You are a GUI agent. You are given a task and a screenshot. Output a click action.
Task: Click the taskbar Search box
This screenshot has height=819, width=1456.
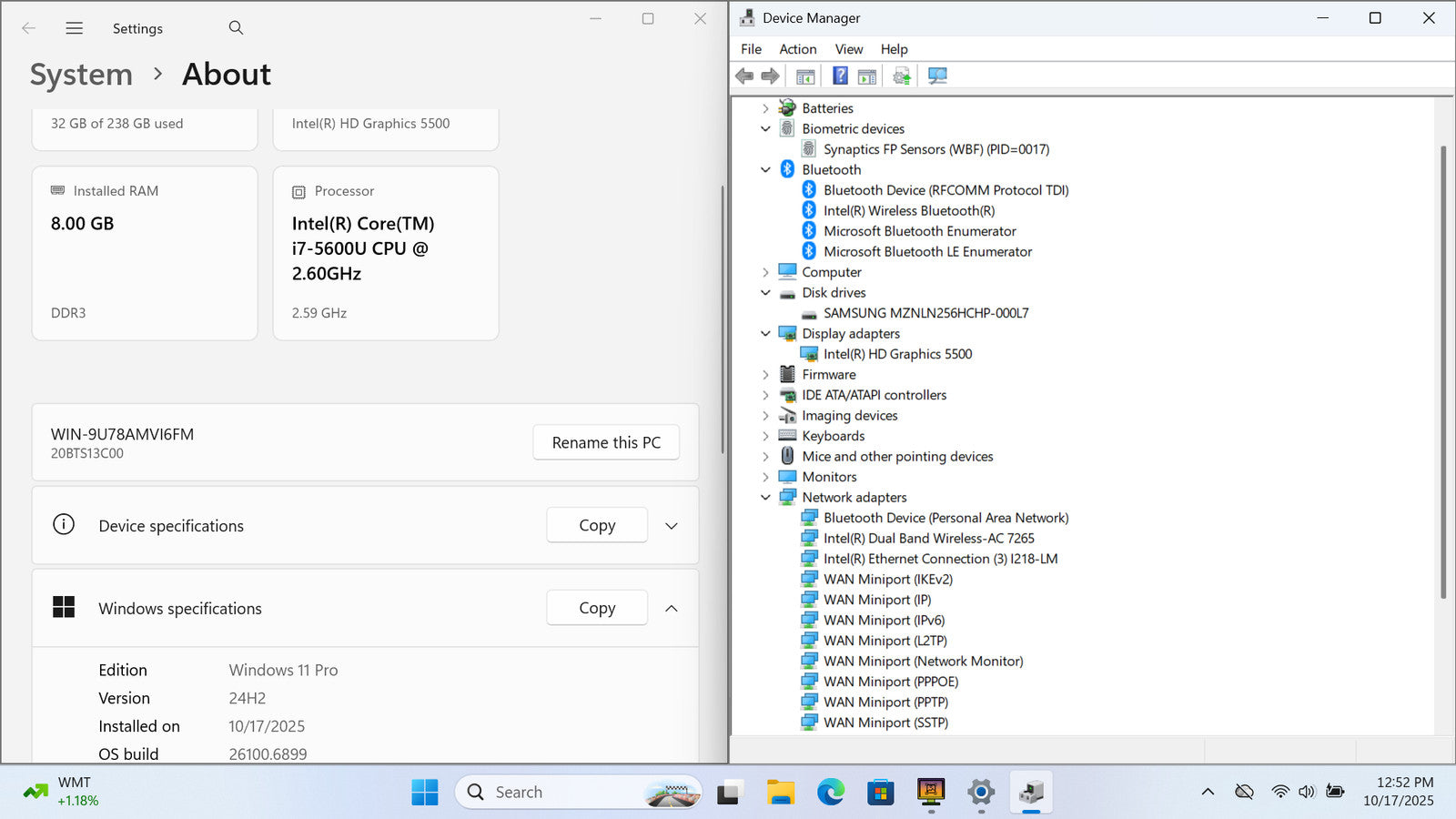(579, 793)
